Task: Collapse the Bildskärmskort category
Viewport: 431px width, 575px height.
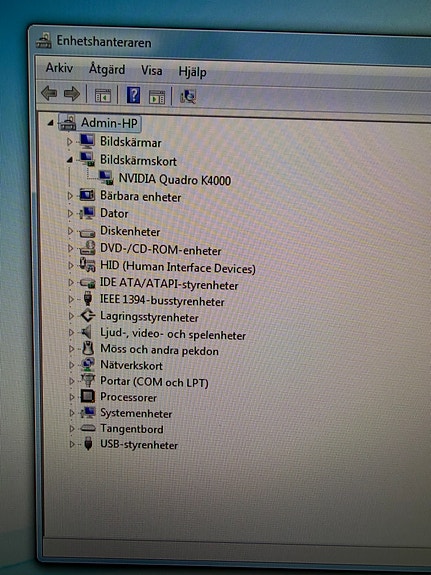Action: 69,160
